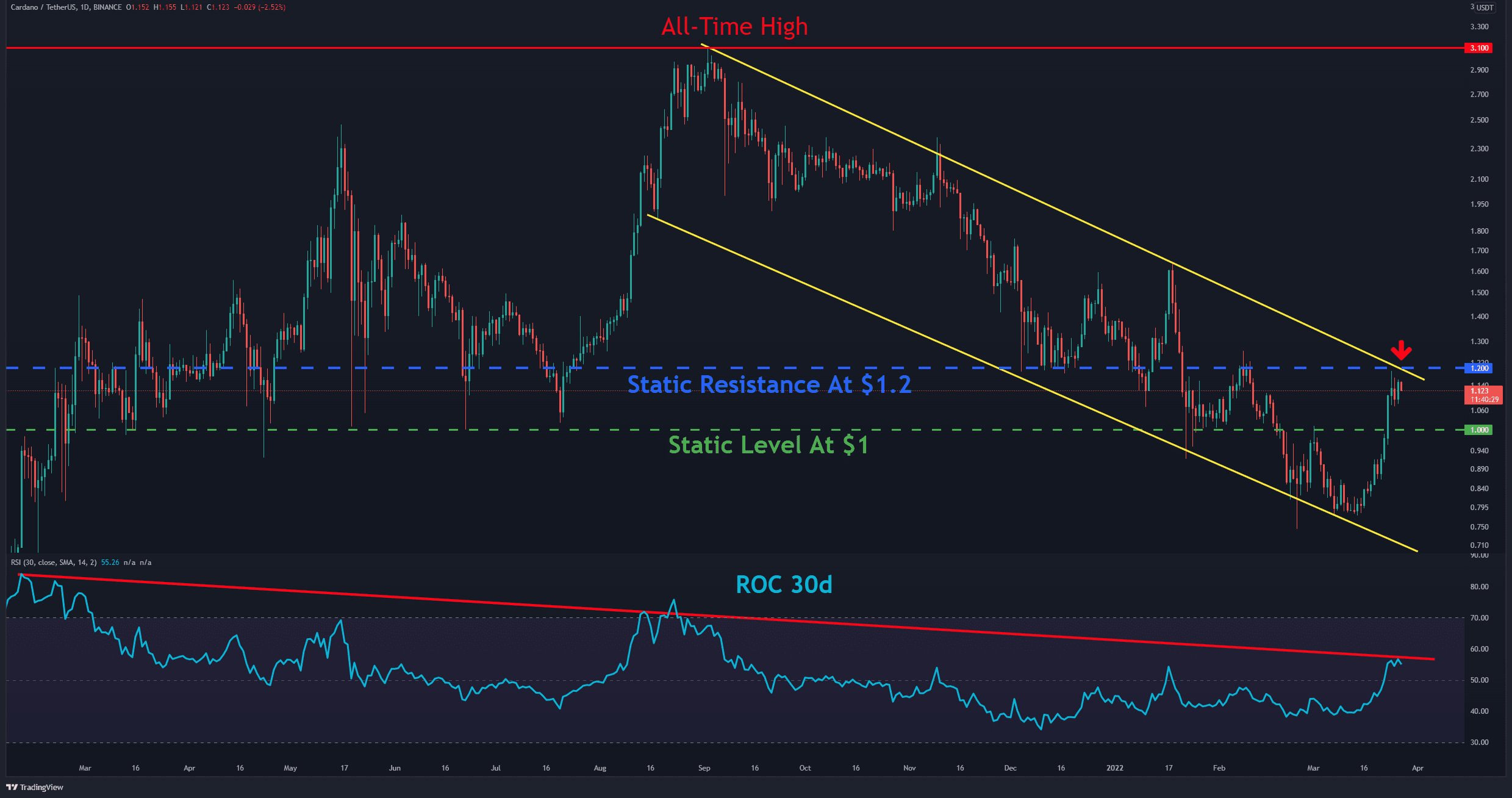Select the RSI indicator legend label

point(54,563)
